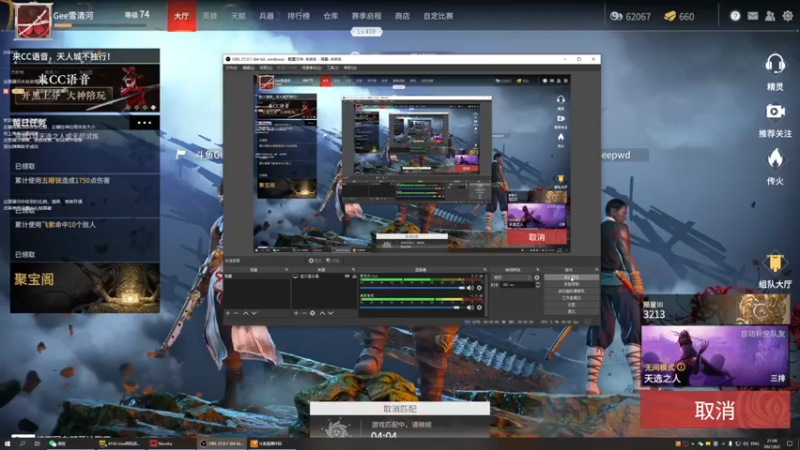Click the 退出 exit button in OBS controls
This screenshot has width=800, height=450.
pos(571,311)
